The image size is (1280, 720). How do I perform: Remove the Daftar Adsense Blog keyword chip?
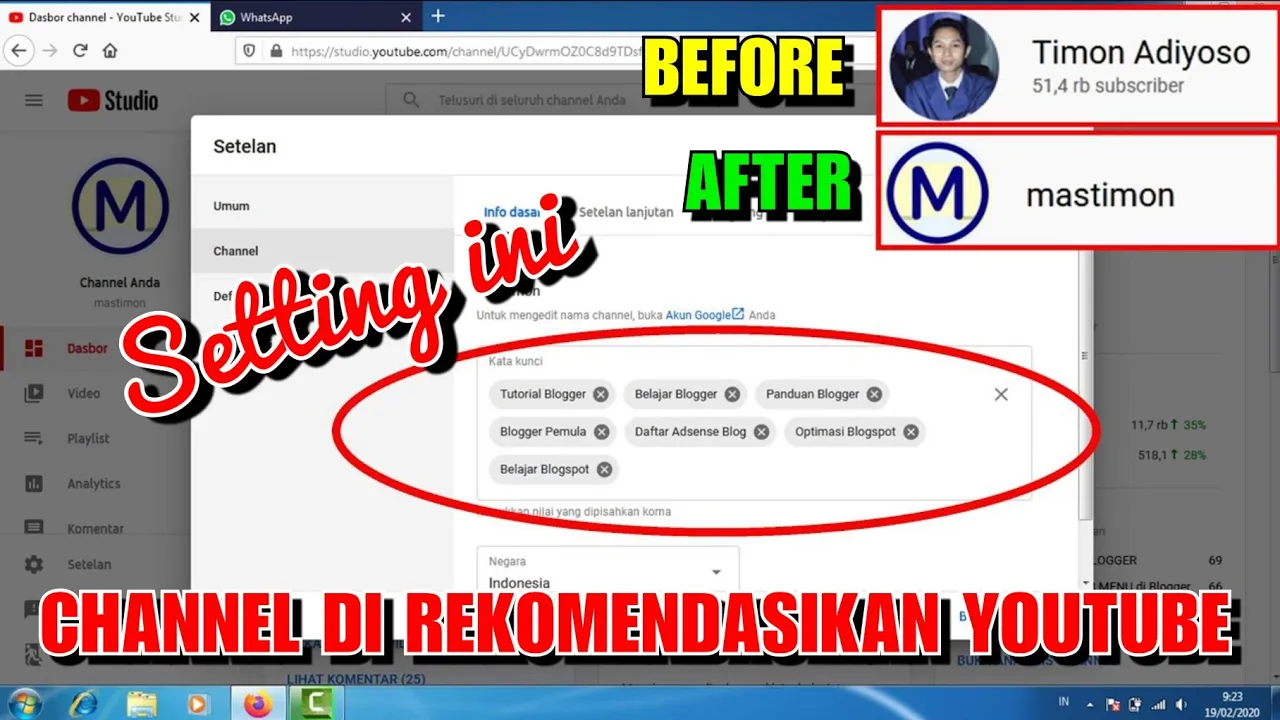761,432
